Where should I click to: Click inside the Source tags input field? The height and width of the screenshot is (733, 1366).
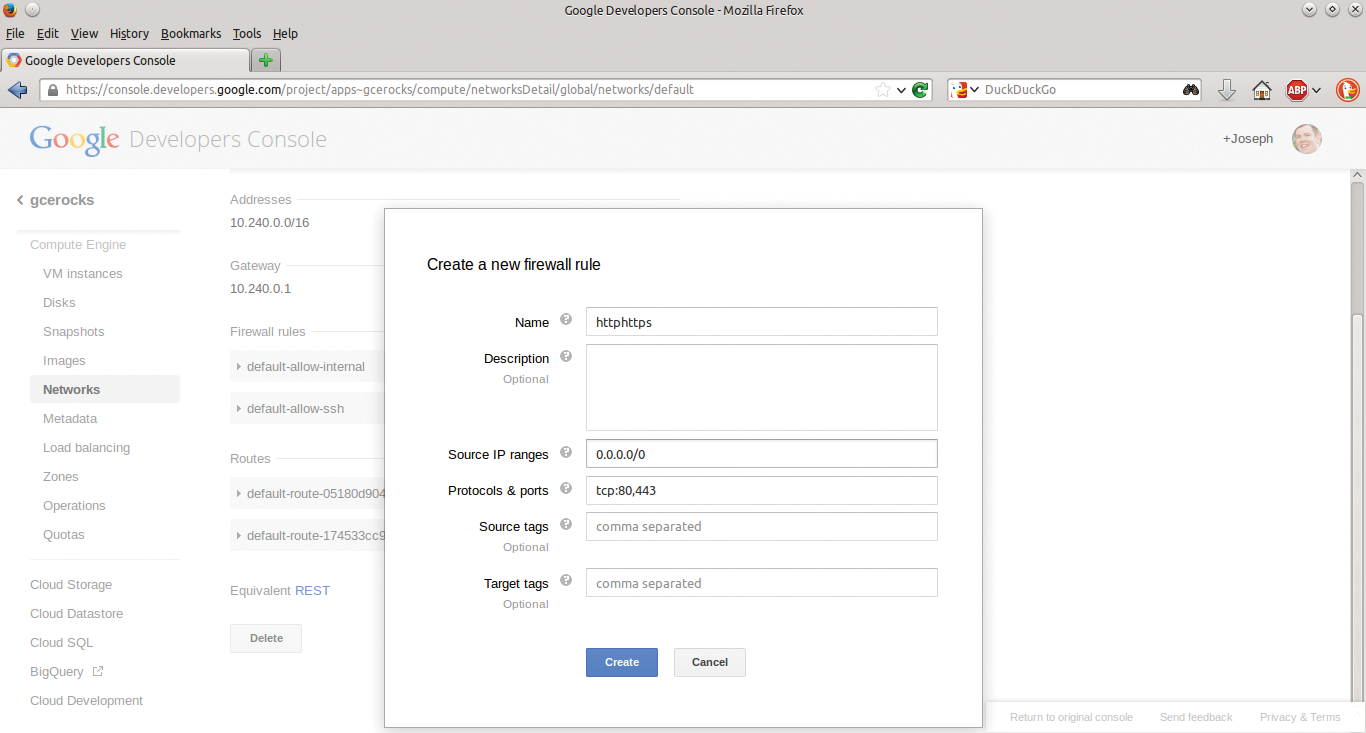tap(761, 526)
